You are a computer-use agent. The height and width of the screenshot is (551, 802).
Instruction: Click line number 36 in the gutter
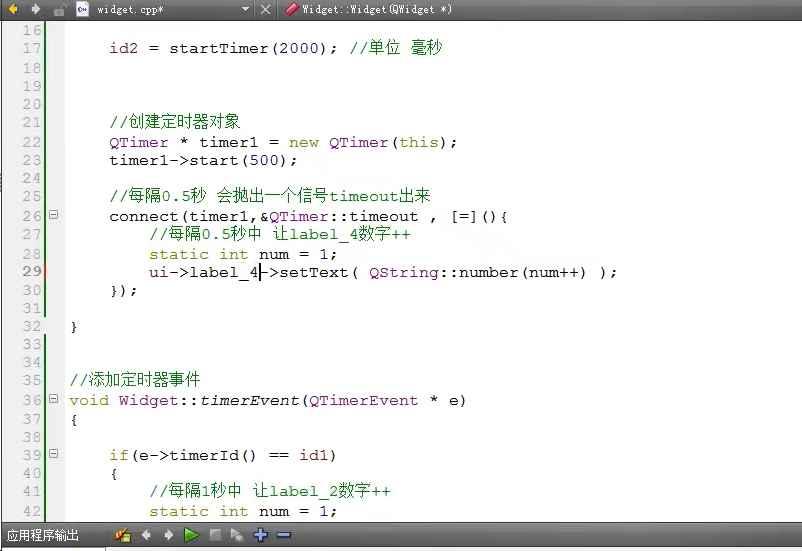[x=32, y=400]
